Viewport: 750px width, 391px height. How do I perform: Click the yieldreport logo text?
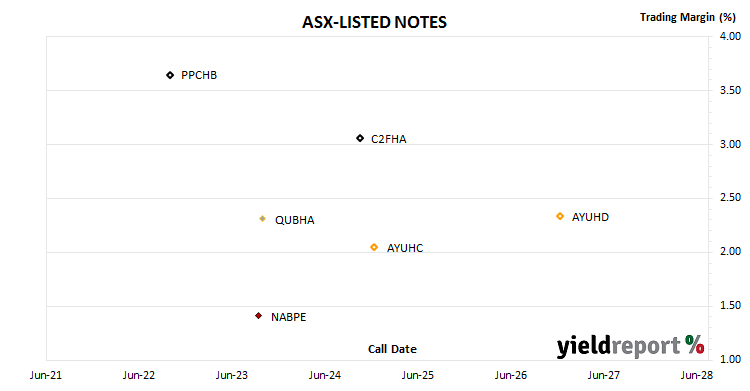pyautogui.click(x=618, y=346)
